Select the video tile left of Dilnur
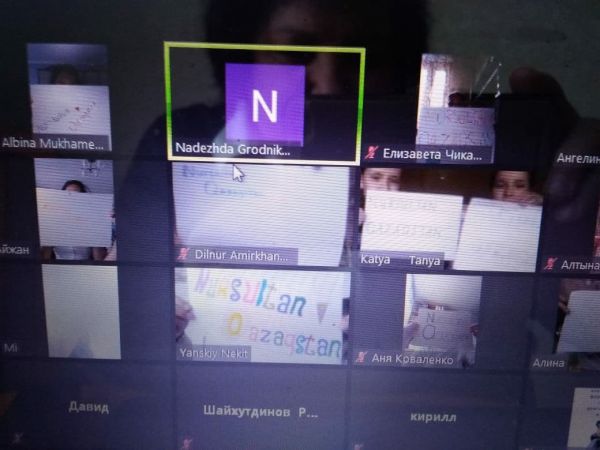 point(74,210)
